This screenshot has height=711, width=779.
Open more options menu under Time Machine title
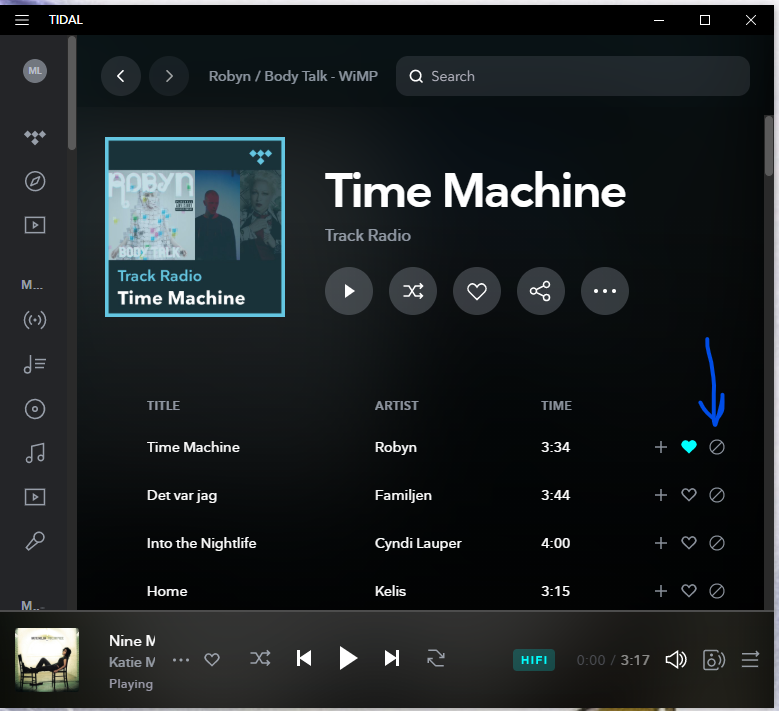tap(604, 291)
